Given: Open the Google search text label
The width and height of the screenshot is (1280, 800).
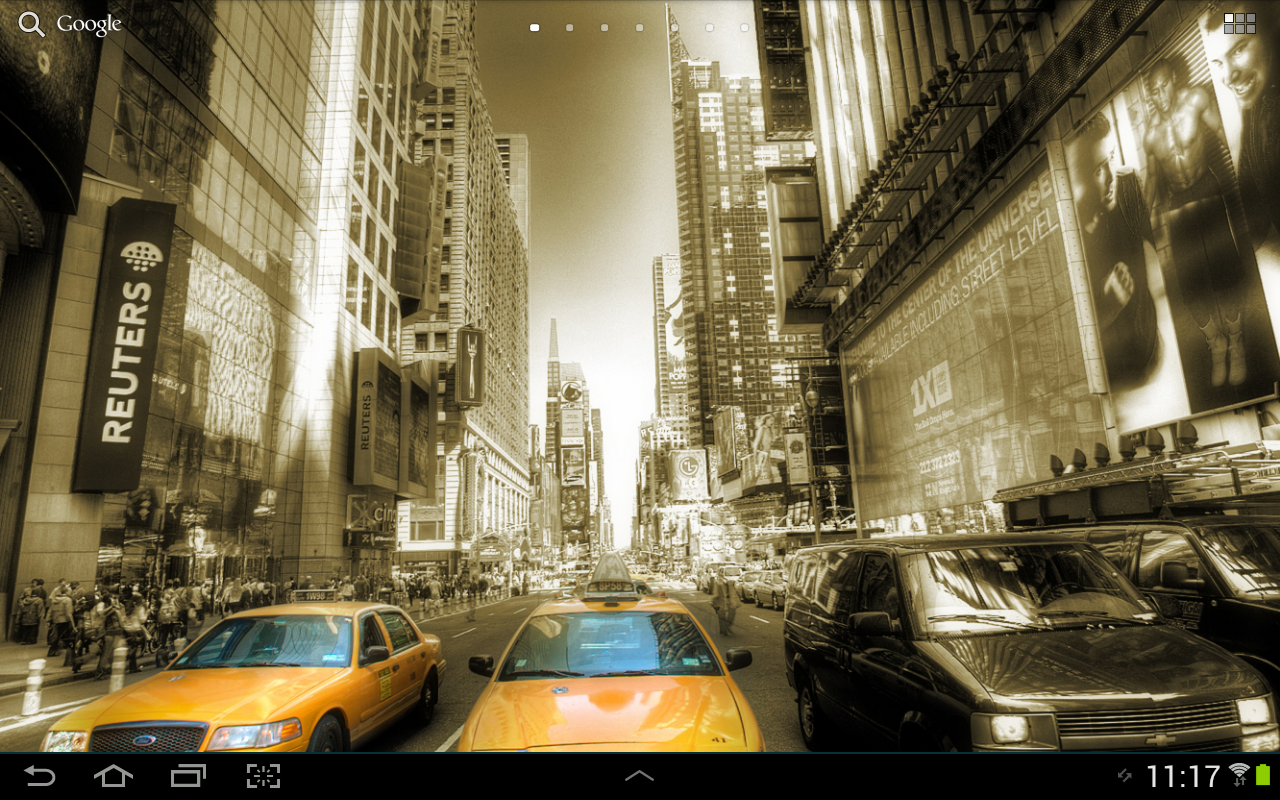Looking at the screenshot, I should point(89,25).
